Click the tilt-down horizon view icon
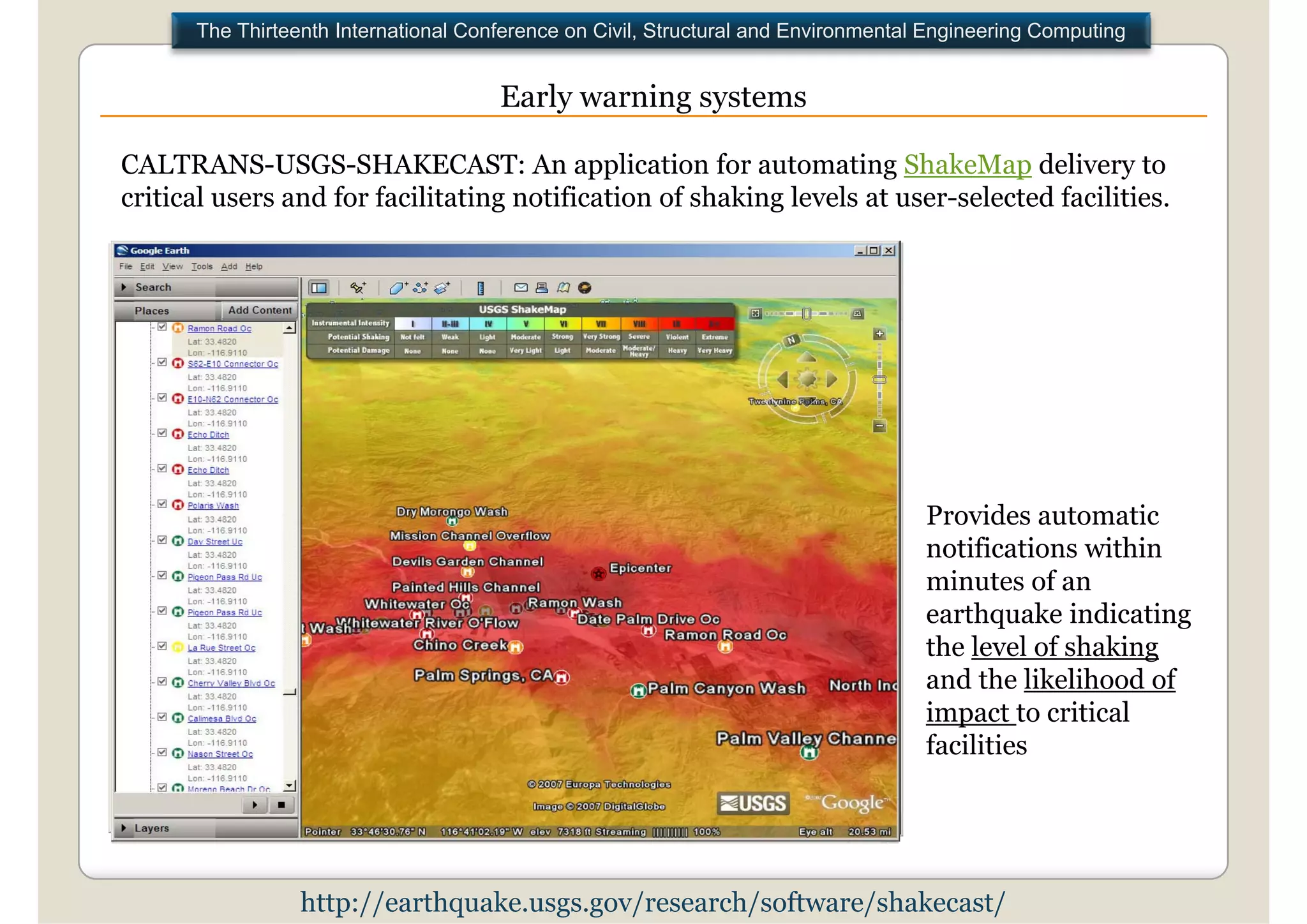This screenshot has width=1307, height=924. (858, 313)
